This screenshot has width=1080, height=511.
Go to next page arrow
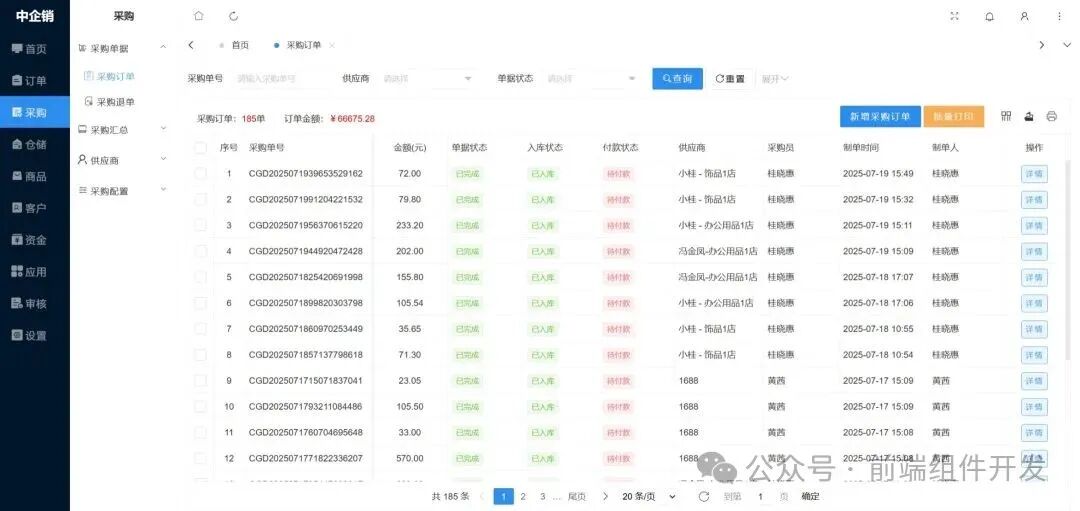point(605,496)
